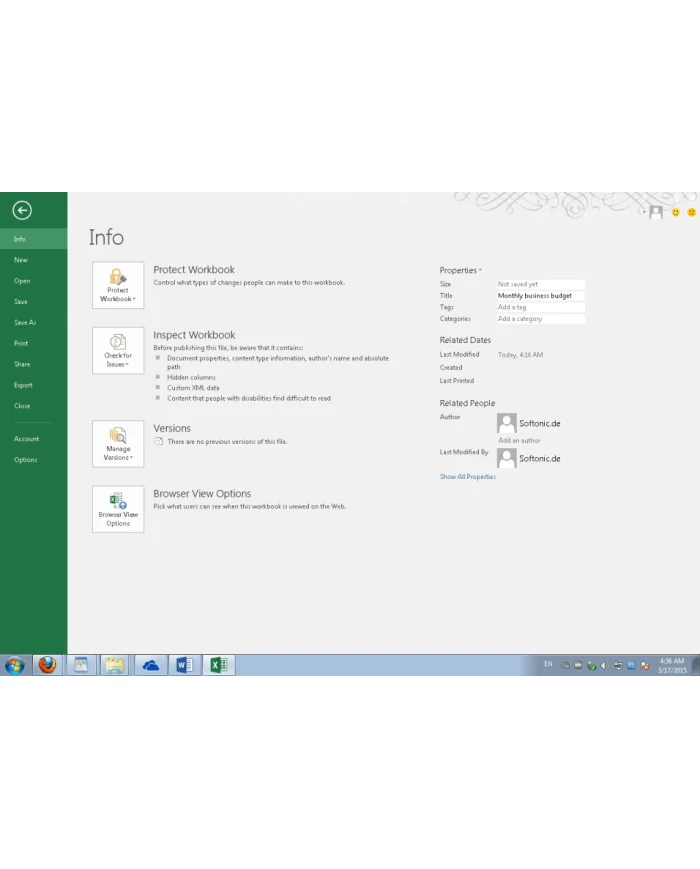Click Last Modified By Softonic.de avatar

[x=507, y=458]
